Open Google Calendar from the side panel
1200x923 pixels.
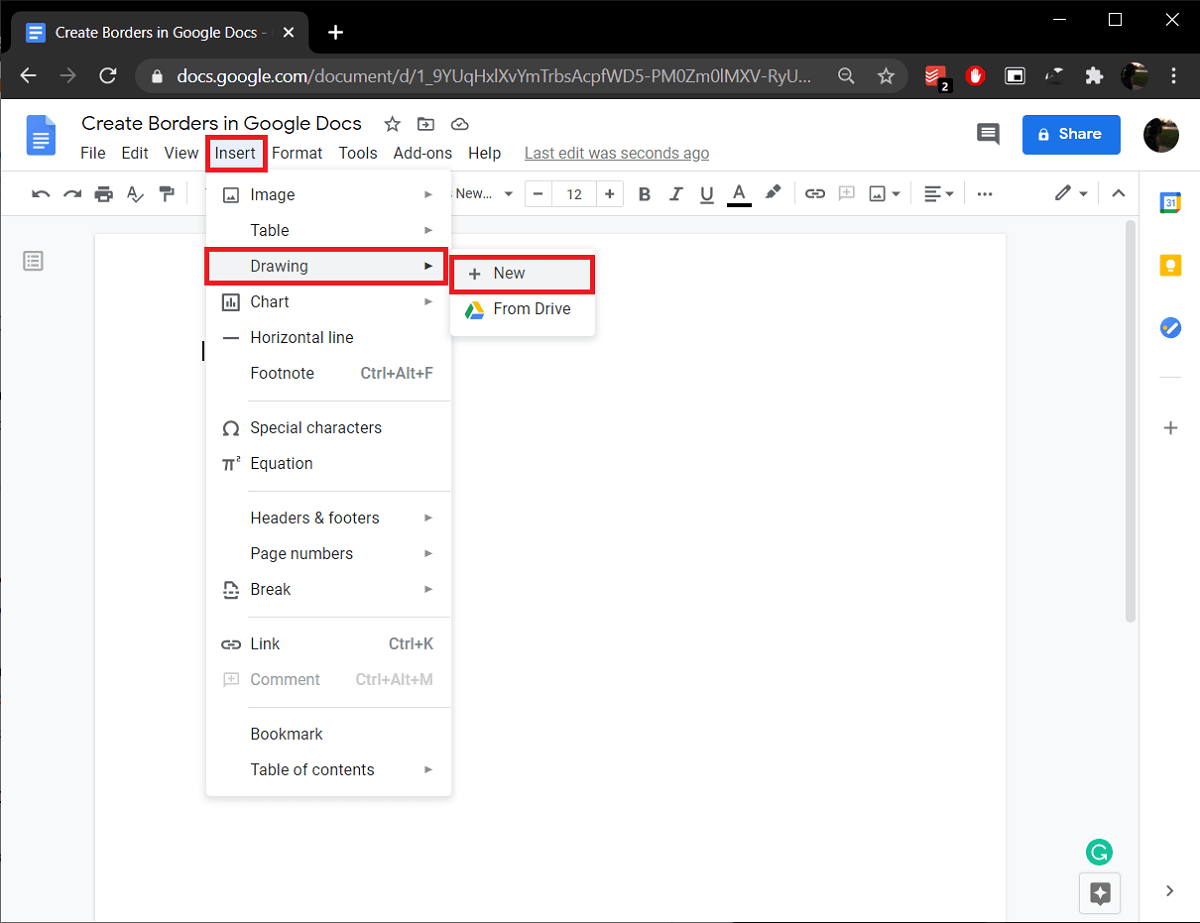(x=1170, y=201)
